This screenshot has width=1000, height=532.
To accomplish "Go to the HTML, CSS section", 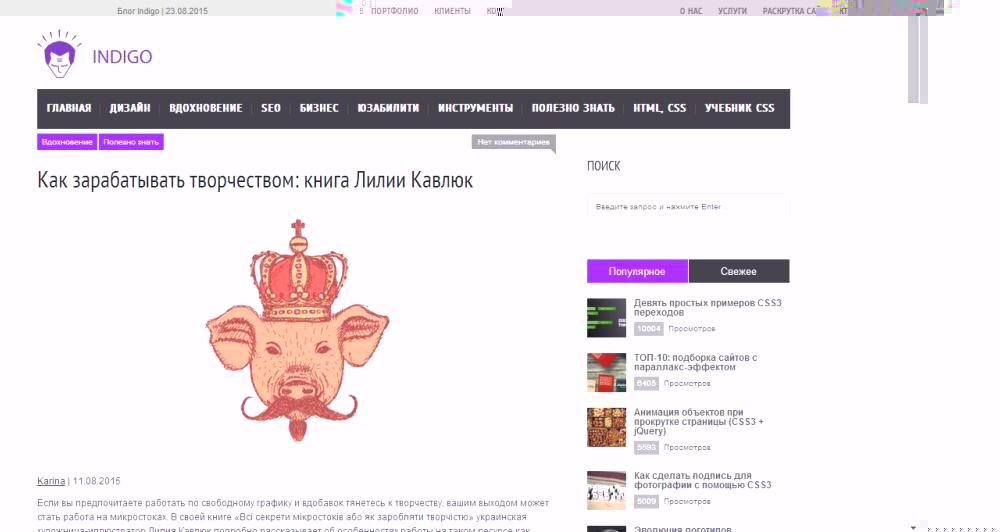I will click(x=659, y=108).
